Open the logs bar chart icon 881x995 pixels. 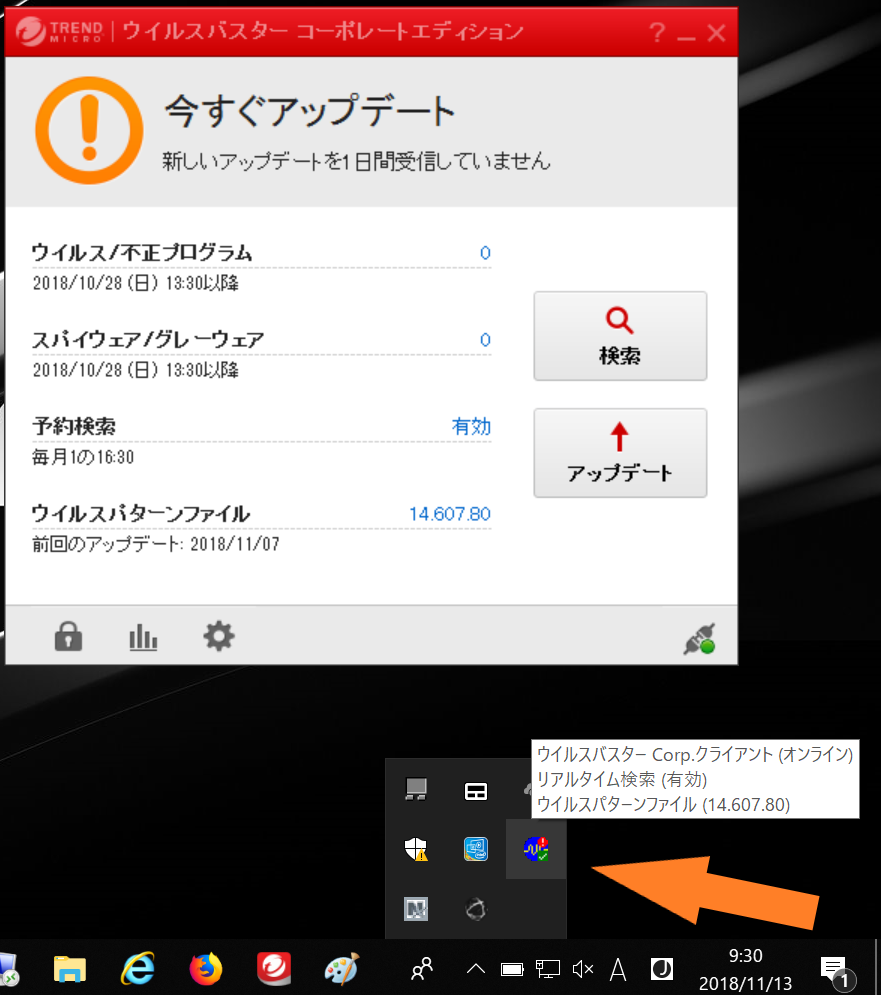pos(143,637)
